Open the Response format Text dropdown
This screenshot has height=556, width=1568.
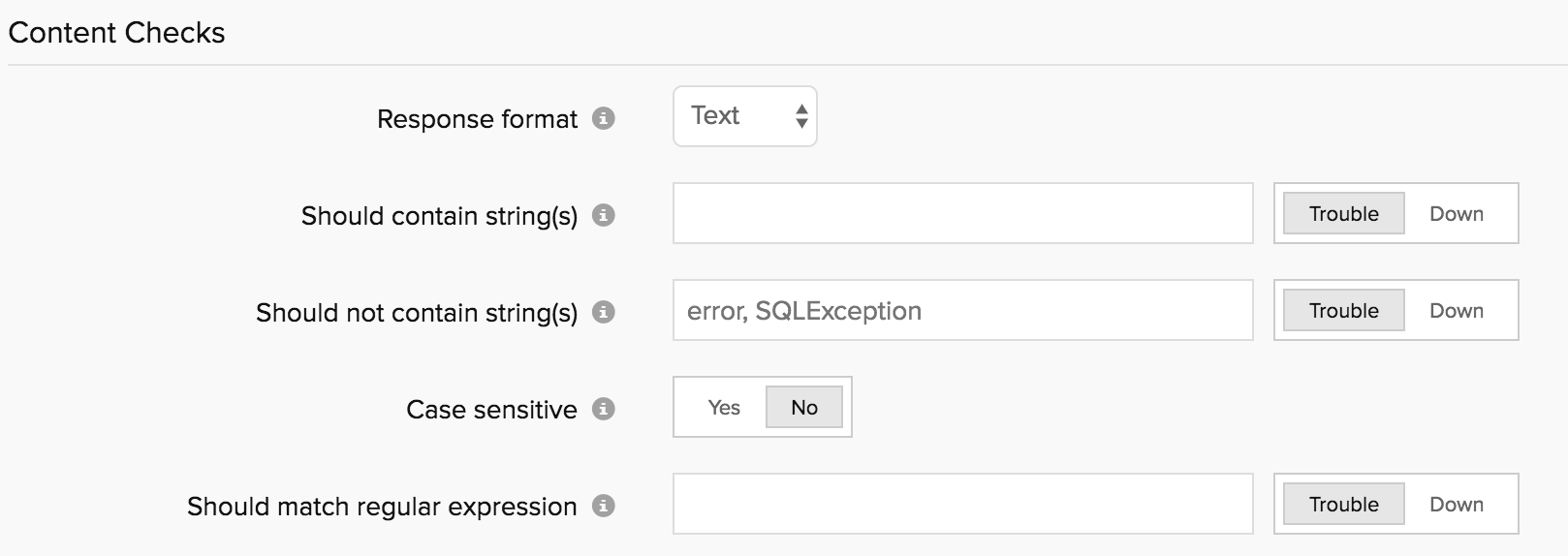click(x=744, y=116)
